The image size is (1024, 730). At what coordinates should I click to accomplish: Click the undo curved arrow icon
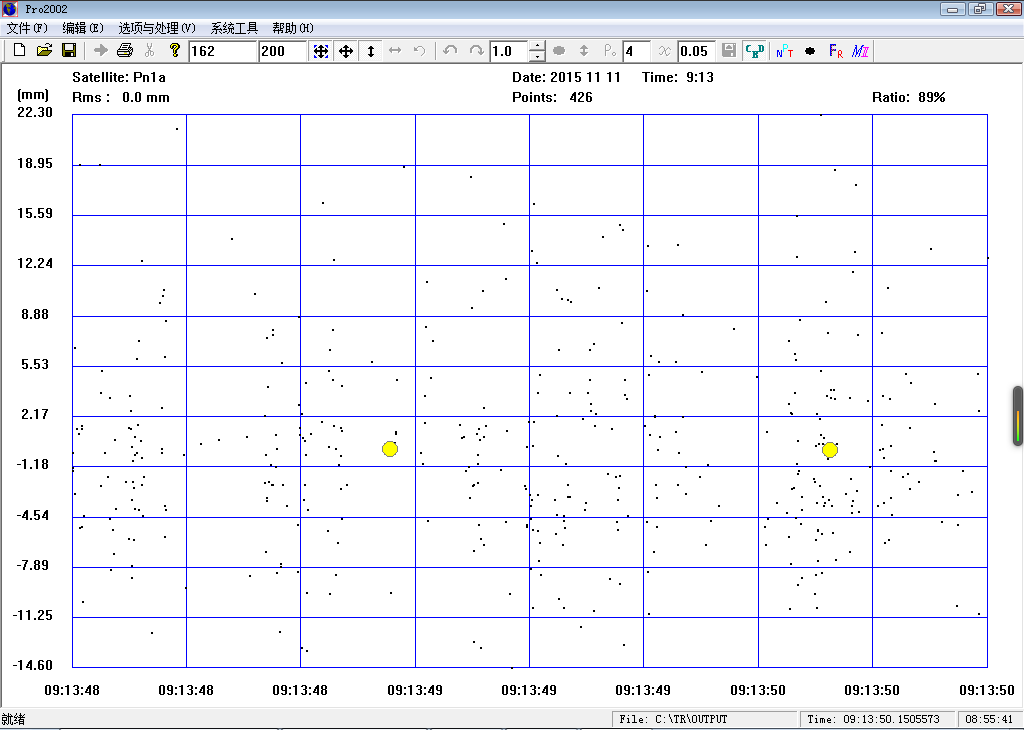point(450,51)
